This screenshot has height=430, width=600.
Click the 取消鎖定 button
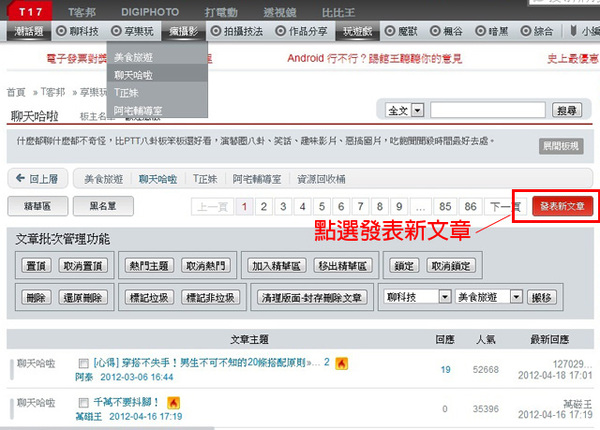coord(451,265)
